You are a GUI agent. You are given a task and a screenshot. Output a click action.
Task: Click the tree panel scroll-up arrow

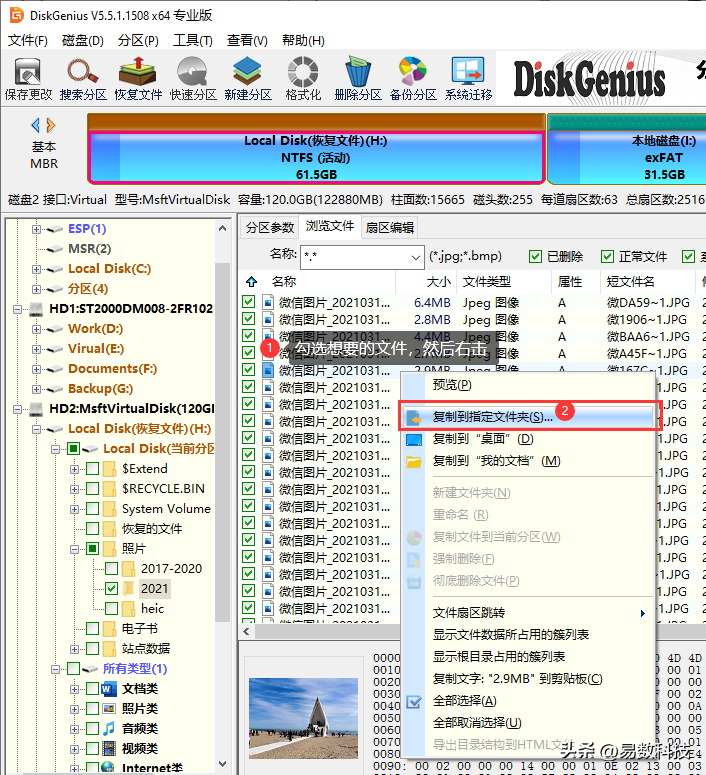coord(222,228)
